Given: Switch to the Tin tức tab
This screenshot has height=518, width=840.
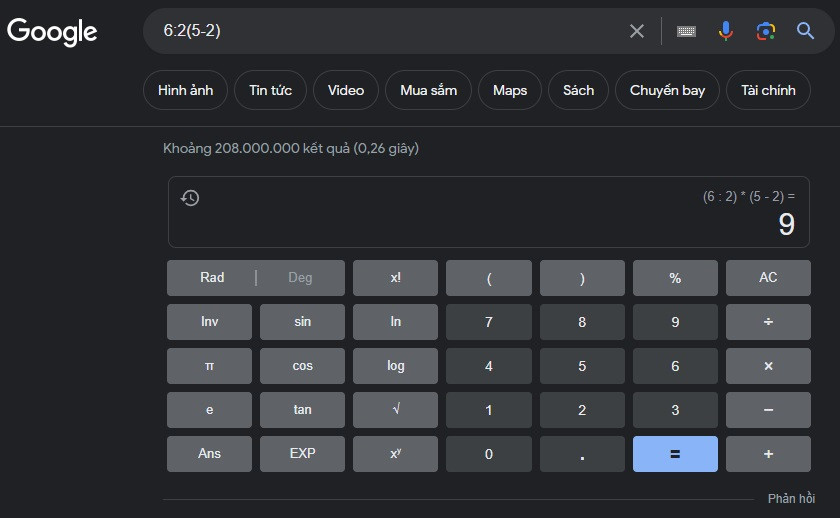Looking at the screenshot, I should pos(271,90).
